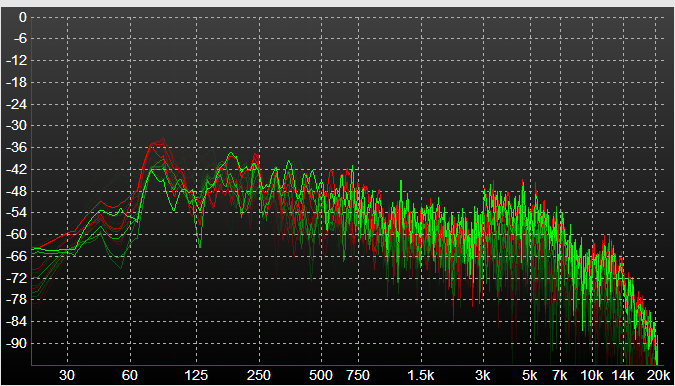Click the -90 dB axis label
This screenshot has width=675, height=386.
(17, 343)
